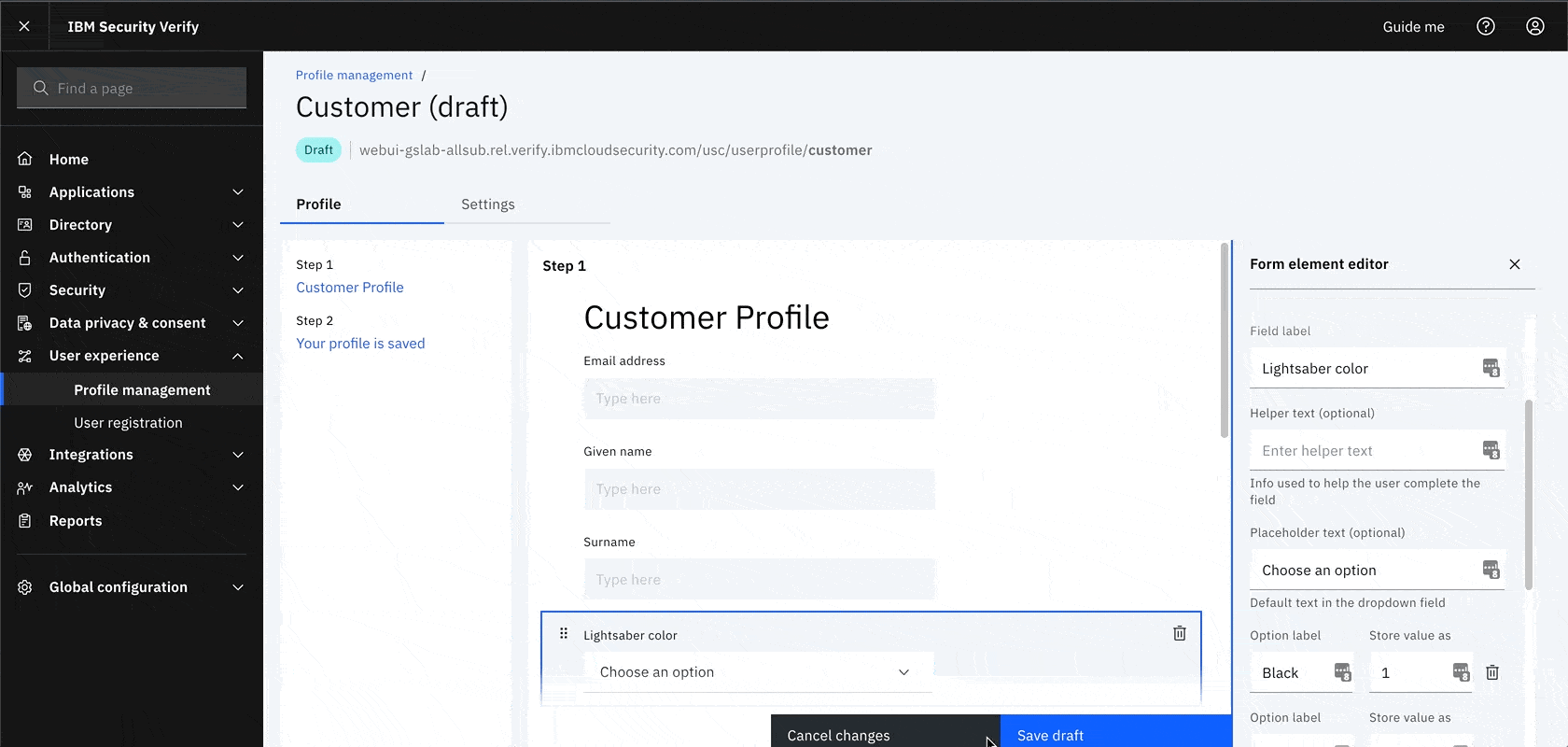This screenshot has width=1568, height=747.
Task: Click the Save draft button
Action: [1116, 732]
